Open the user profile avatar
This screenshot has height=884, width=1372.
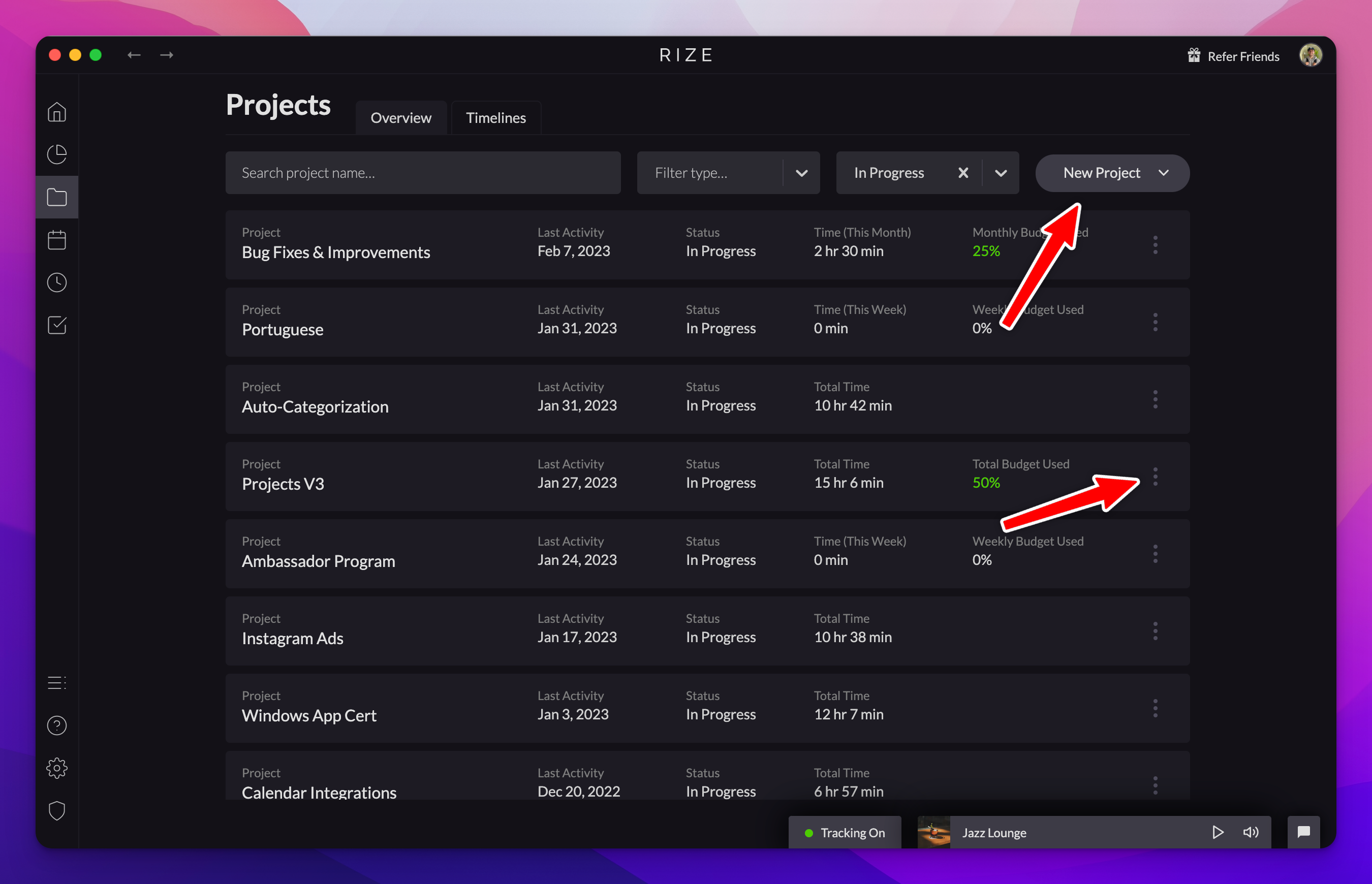click(x=1311, y=56)
